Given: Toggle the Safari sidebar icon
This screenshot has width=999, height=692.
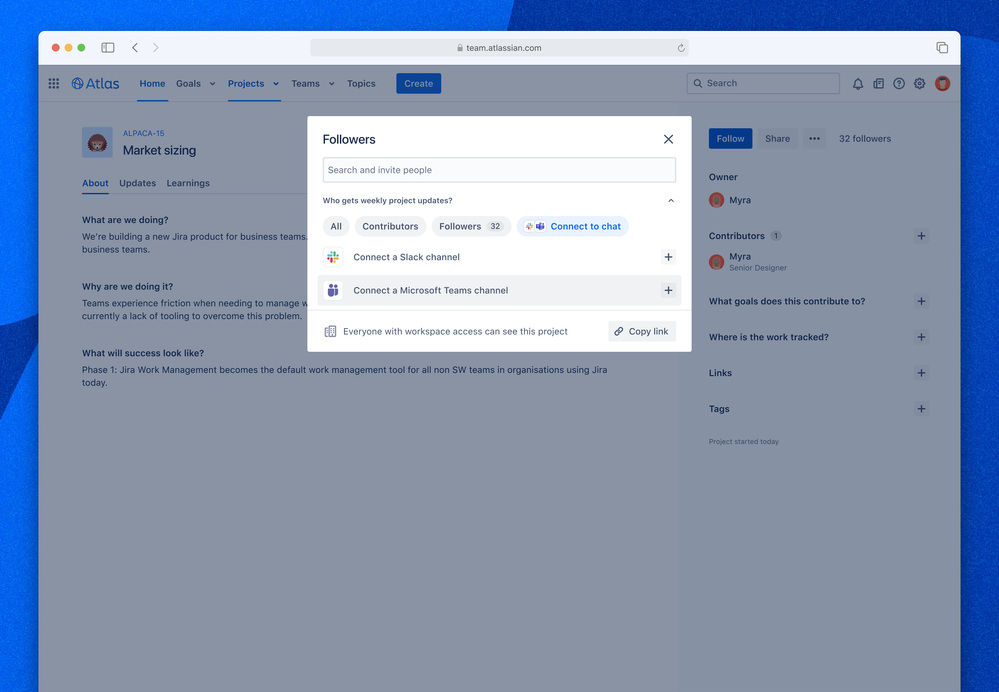Looking at the screenshot, I should click(108, 48).
